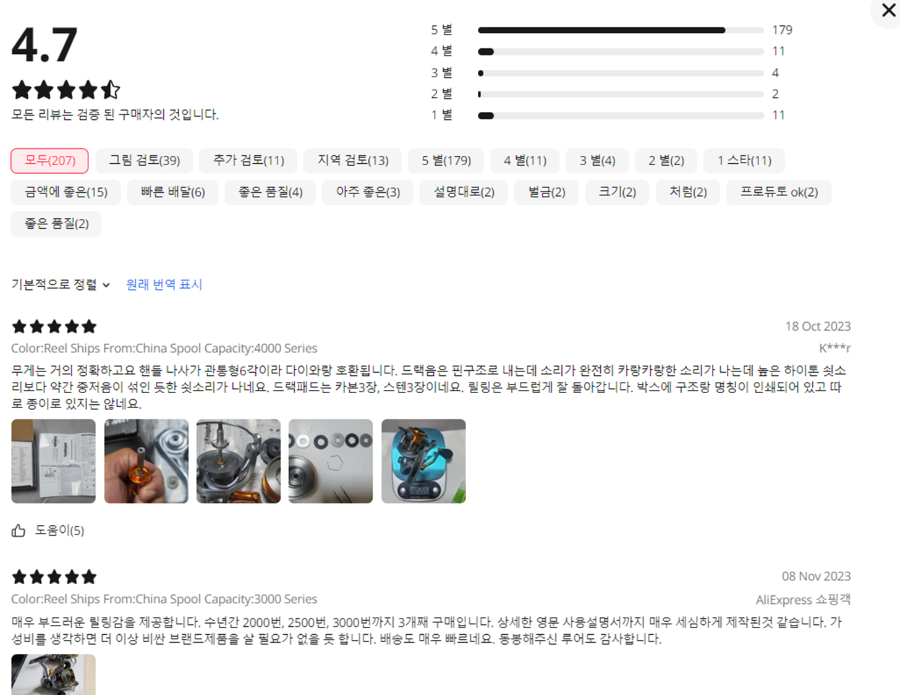Click the overall star rating icons
This screenshot has height=695, width=900.
coord(66,90)
